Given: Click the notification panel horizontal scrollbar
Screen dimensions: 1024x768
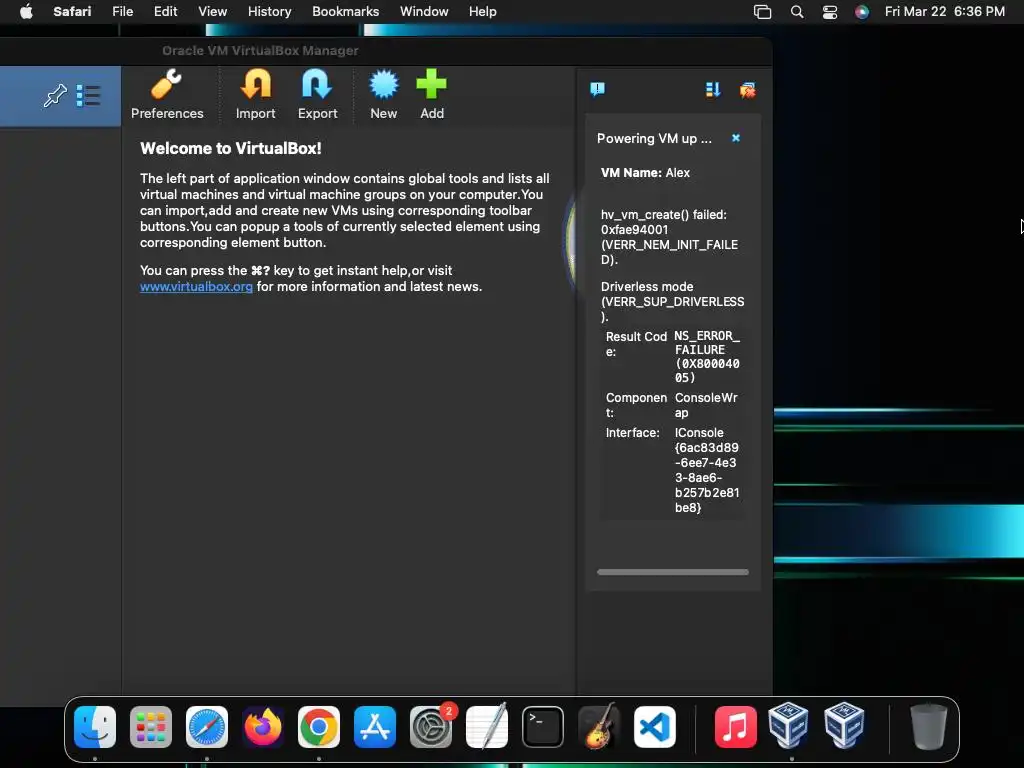Looking at the screenshot, I should [673, 572].
